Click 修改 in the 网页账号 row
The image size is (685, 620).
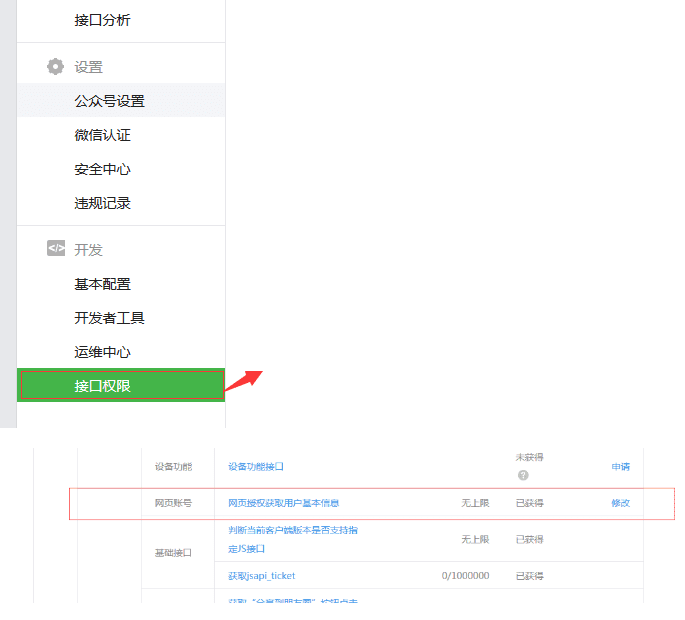coord(620,503)
